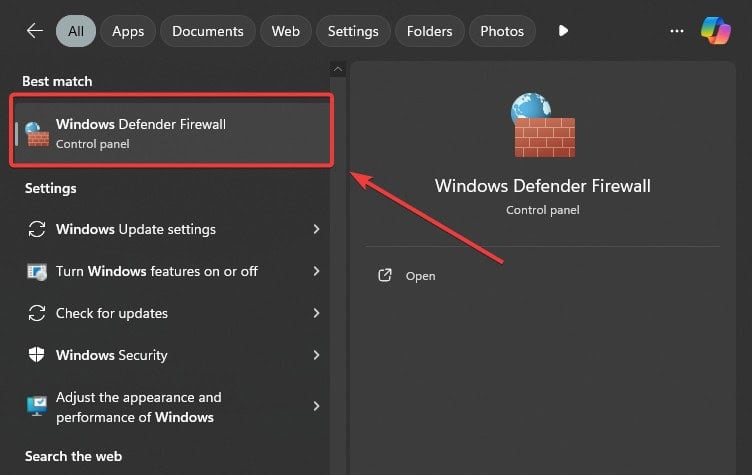Show more filter tabs with the play arrow
Image resolution: width=752 pixels, height=475 pixels.
pos(563,31)
